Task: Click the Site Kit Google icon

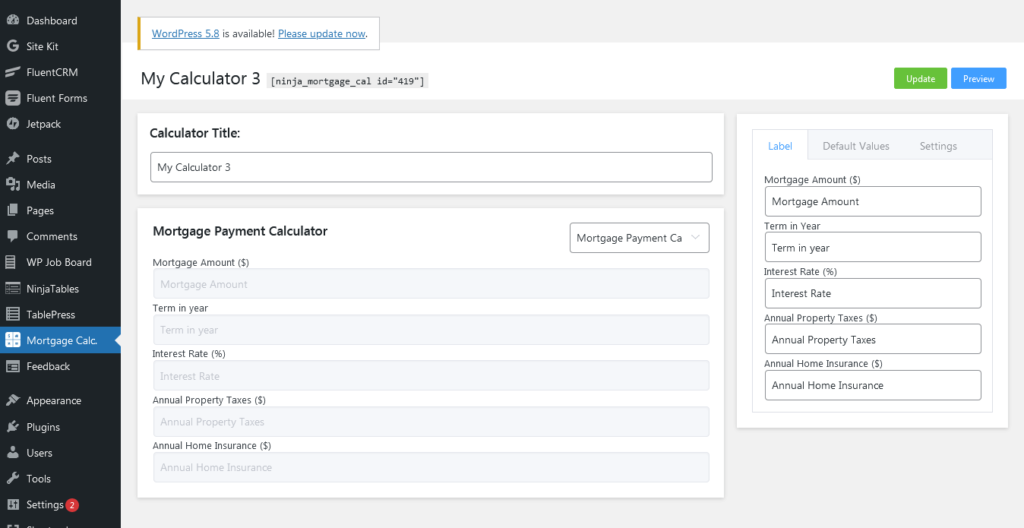Action: point(12,46)
